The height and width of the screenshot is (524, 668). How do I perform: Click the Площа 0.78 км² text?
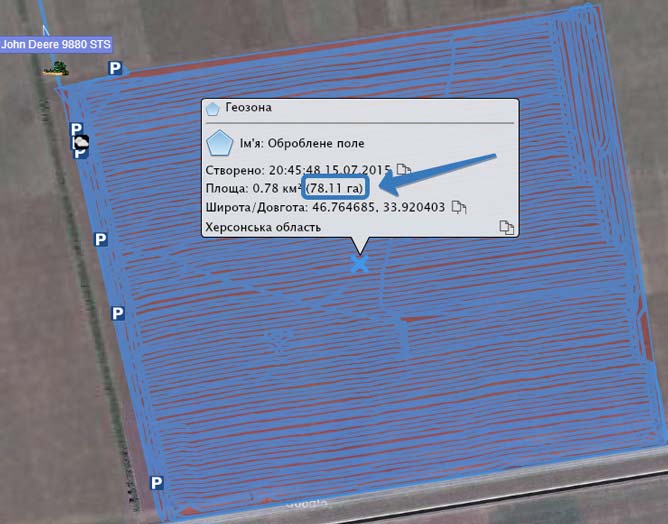253,188
